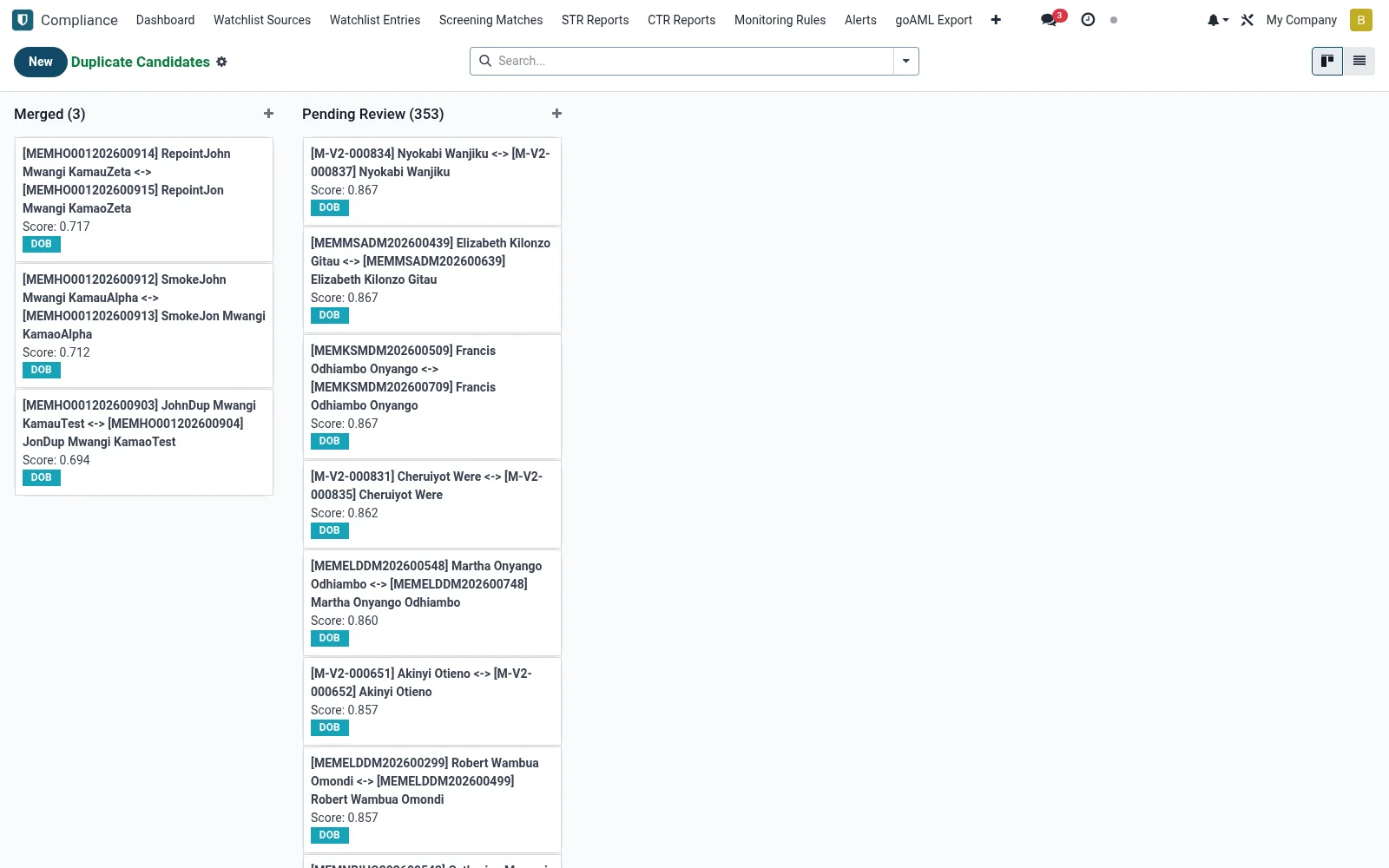The height and width of the screenshot is (868, 1389).
Task: Open the activities clock icon
Action: (1088, 20)
